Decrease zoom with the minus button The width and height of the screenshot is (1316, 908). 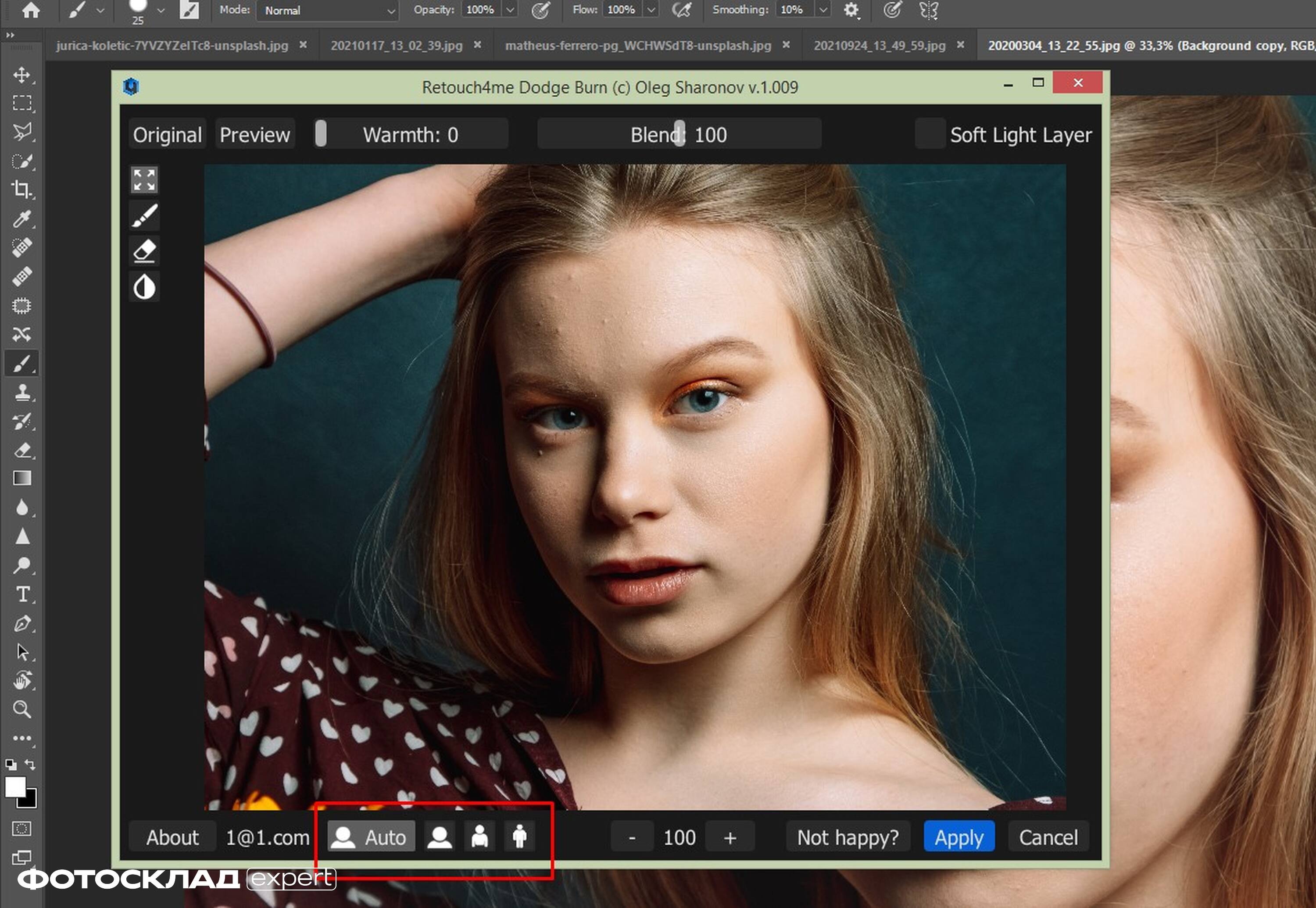click(x=632, y=837)
